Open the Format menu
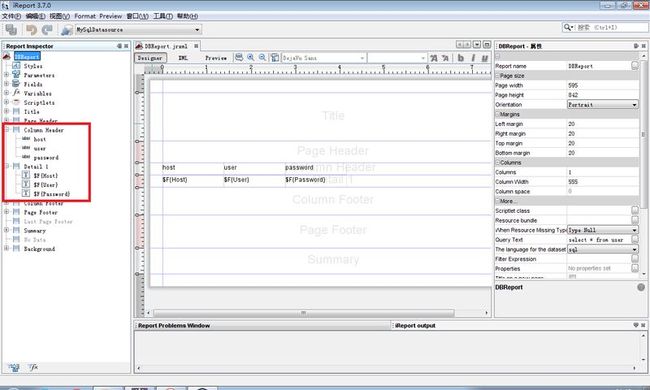650x390 pixels. [x=85, y=16]
